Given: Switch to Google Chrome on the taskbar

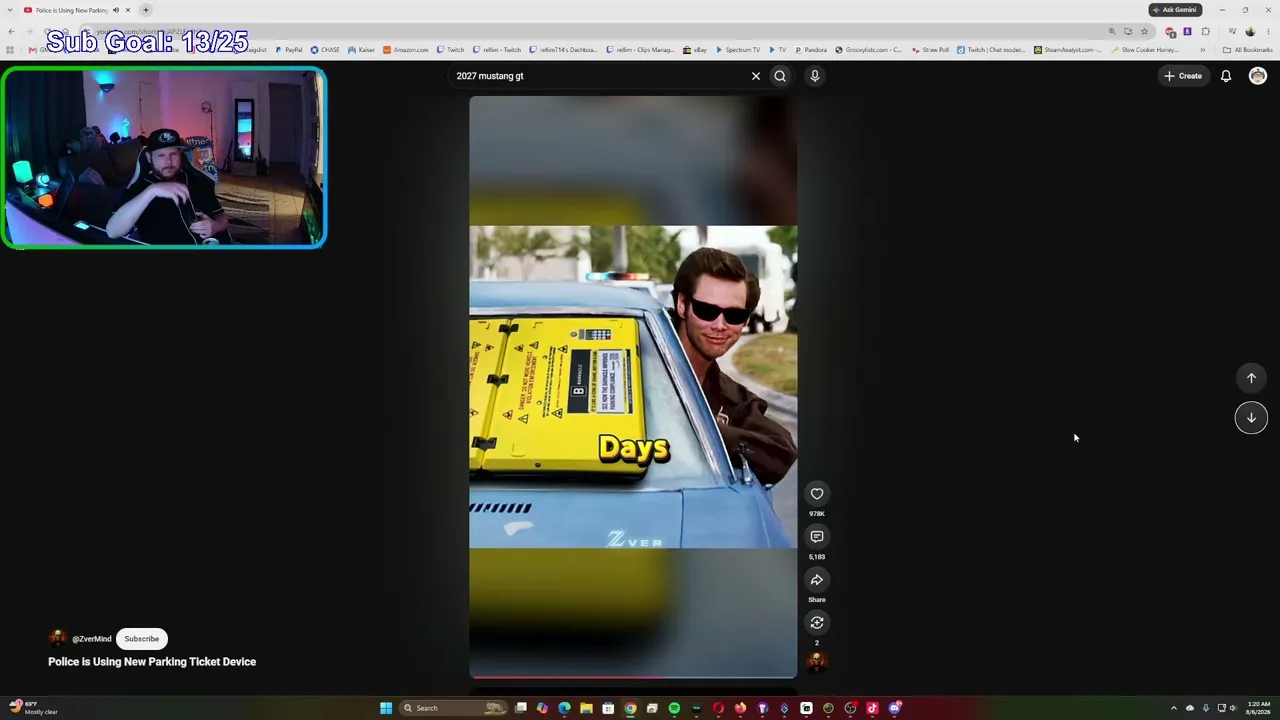Looking at the screenshot, I should pos(630,708).
